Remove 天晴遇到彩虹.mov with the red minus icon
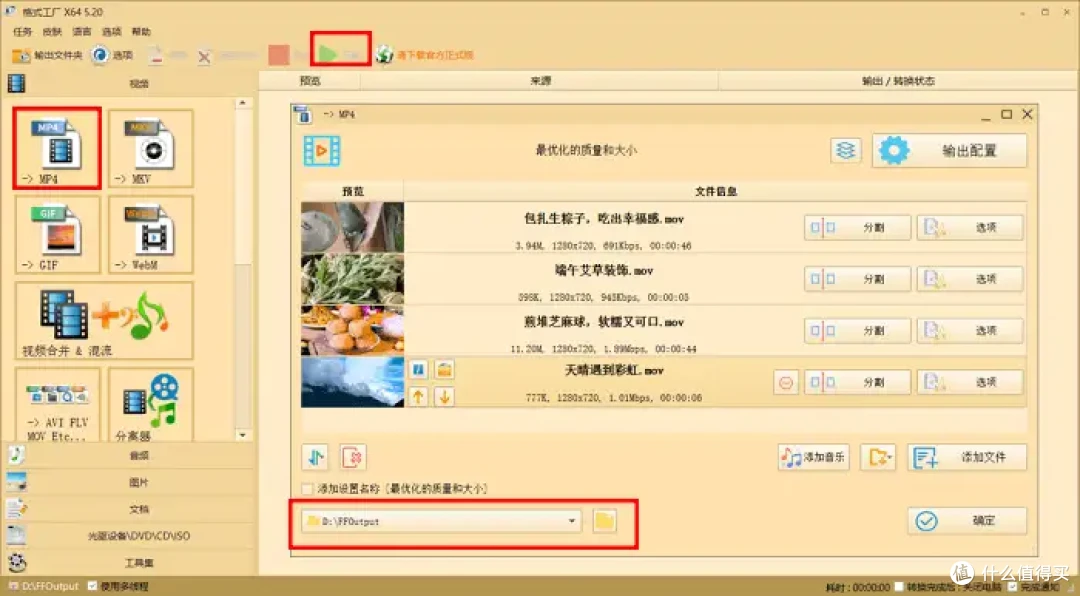This screenshot has height=596, width=1080. pos(786,382)
